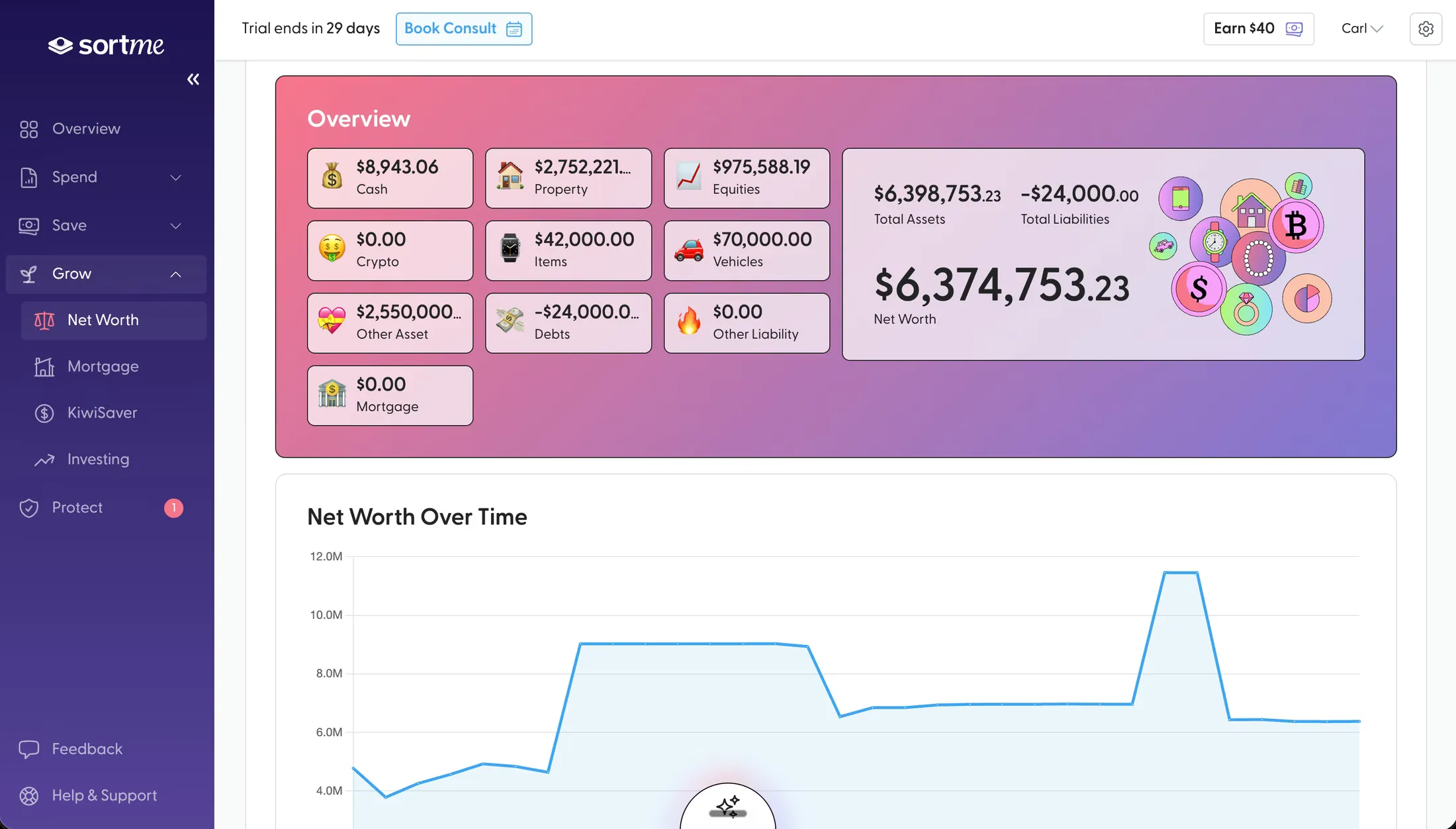Open the Crypto $0.00 card

point(390,250)
